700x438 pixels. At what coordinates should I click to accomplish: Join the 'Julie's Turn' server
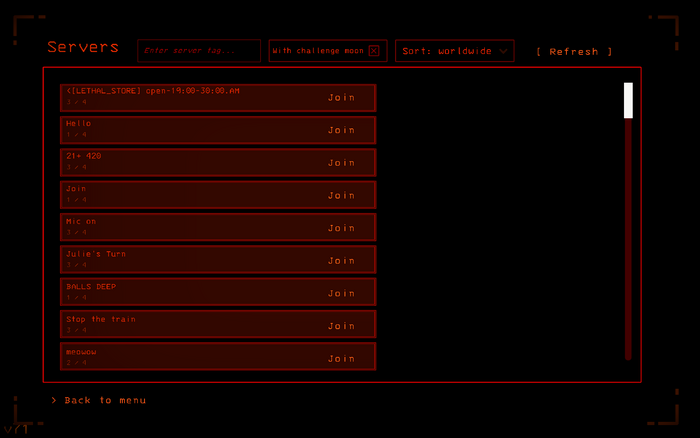point(341,261)
